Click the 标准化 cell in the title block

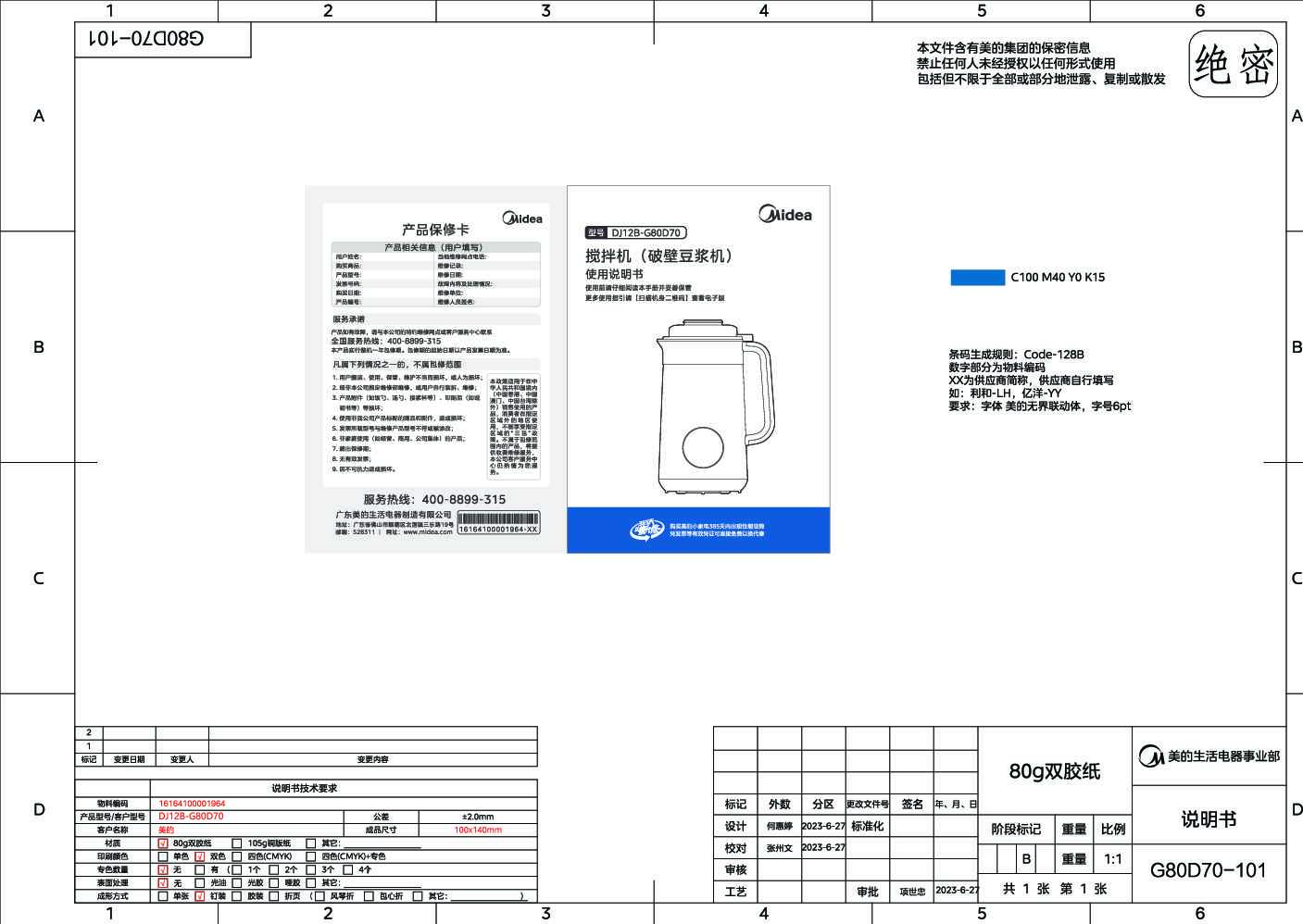868,826
